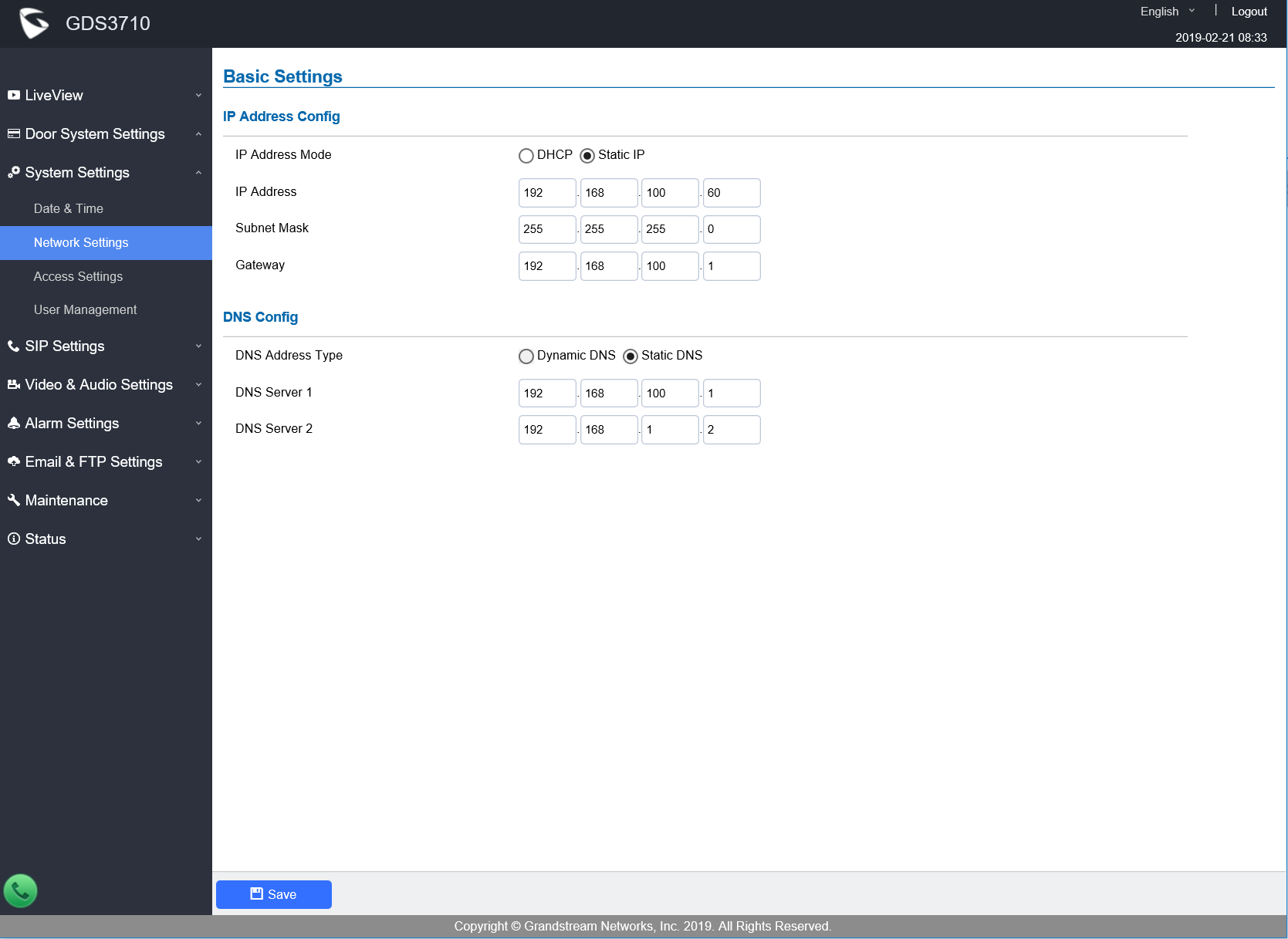
Task: Click the last octet of IP Address
Action: (x=731, y=193)
